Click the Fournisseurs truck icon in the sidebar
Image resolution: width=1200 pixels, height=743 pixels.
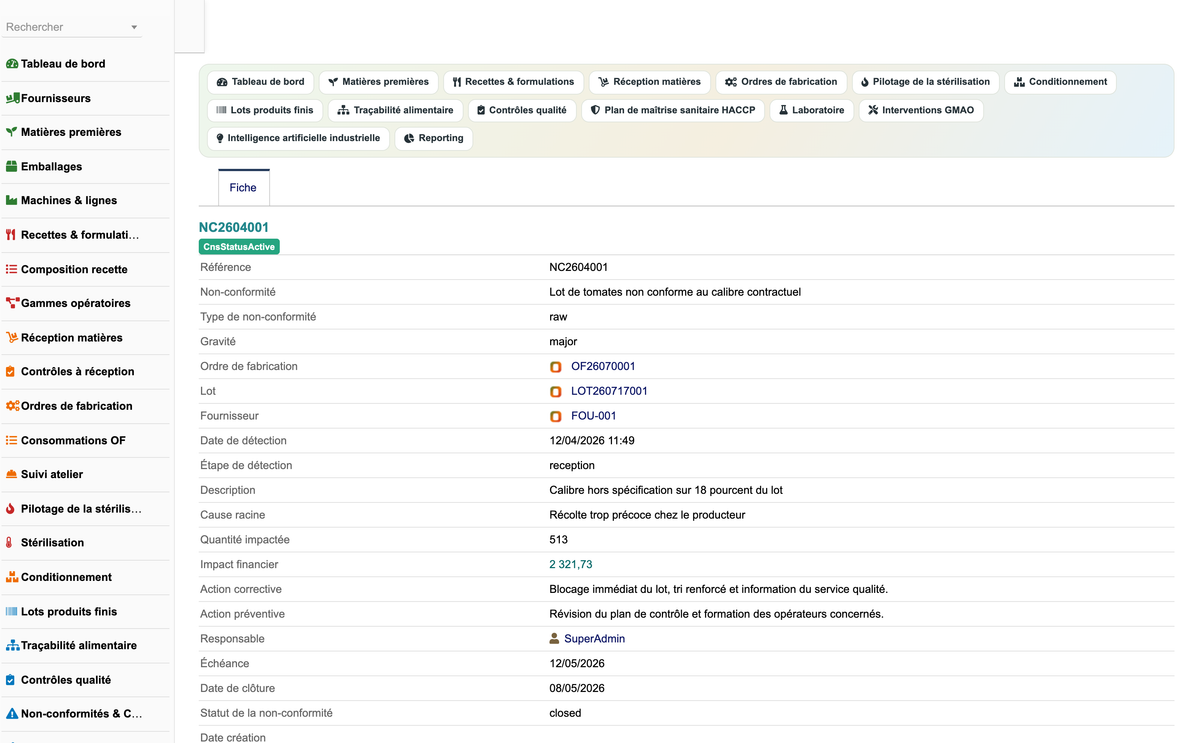coord(12,98)
